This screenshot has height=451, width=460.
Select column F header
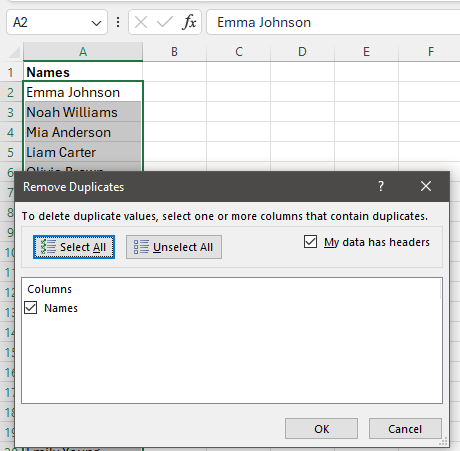coord(430,52)
